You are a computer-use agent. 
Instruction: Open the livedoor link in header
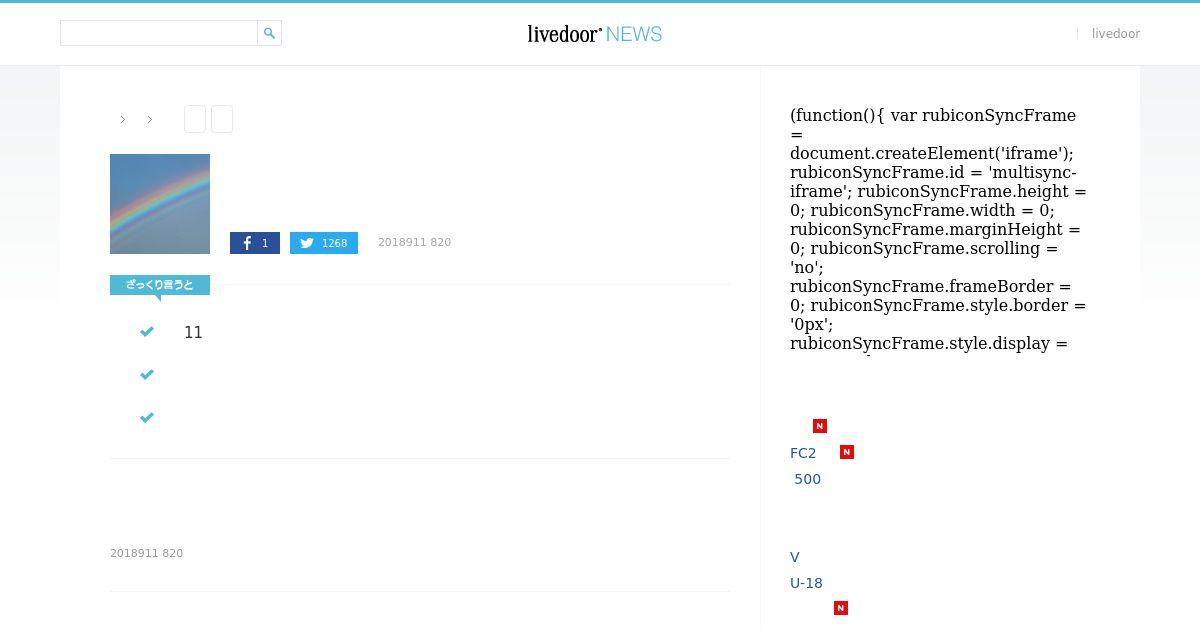tap(1115, 34)
